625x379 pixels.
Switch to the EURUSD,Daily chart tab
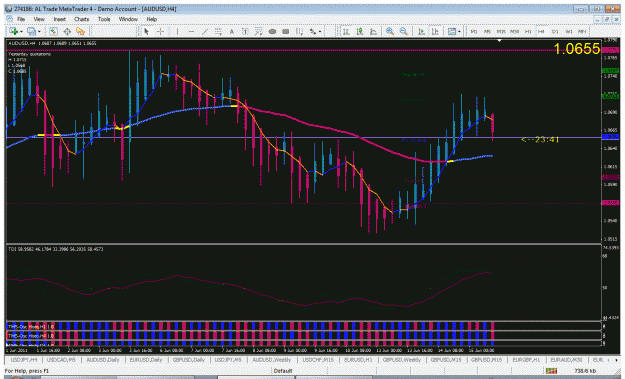(145, 360)
